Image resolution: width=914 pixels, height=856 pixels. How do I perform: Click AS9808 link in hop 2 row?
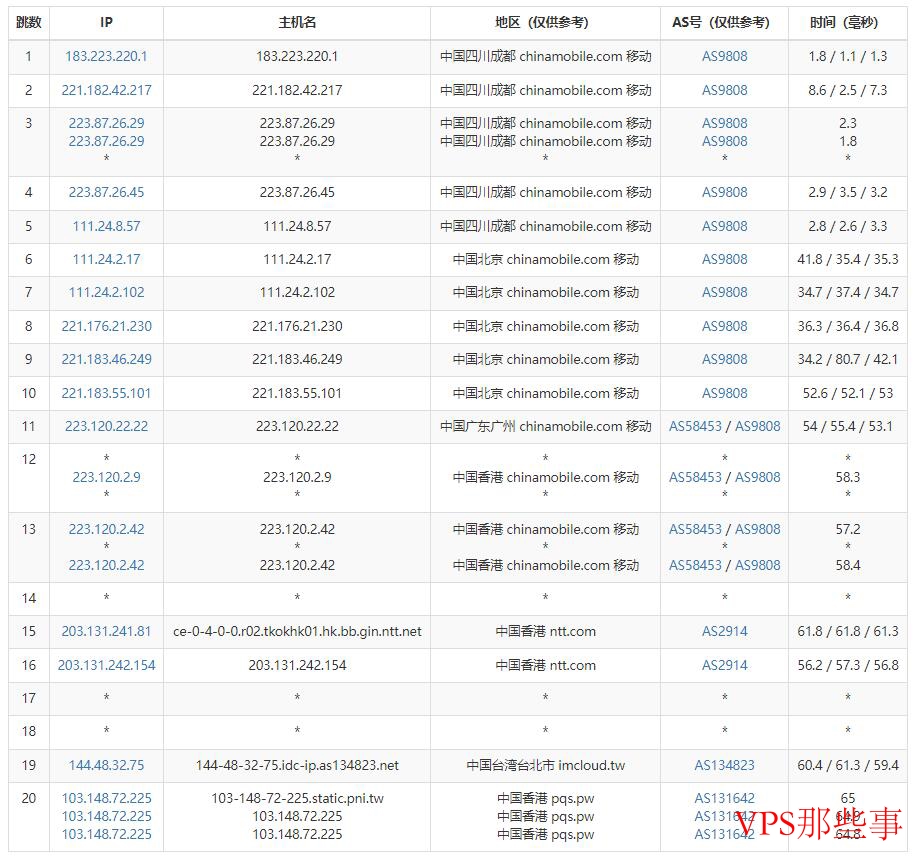(725, 90)
